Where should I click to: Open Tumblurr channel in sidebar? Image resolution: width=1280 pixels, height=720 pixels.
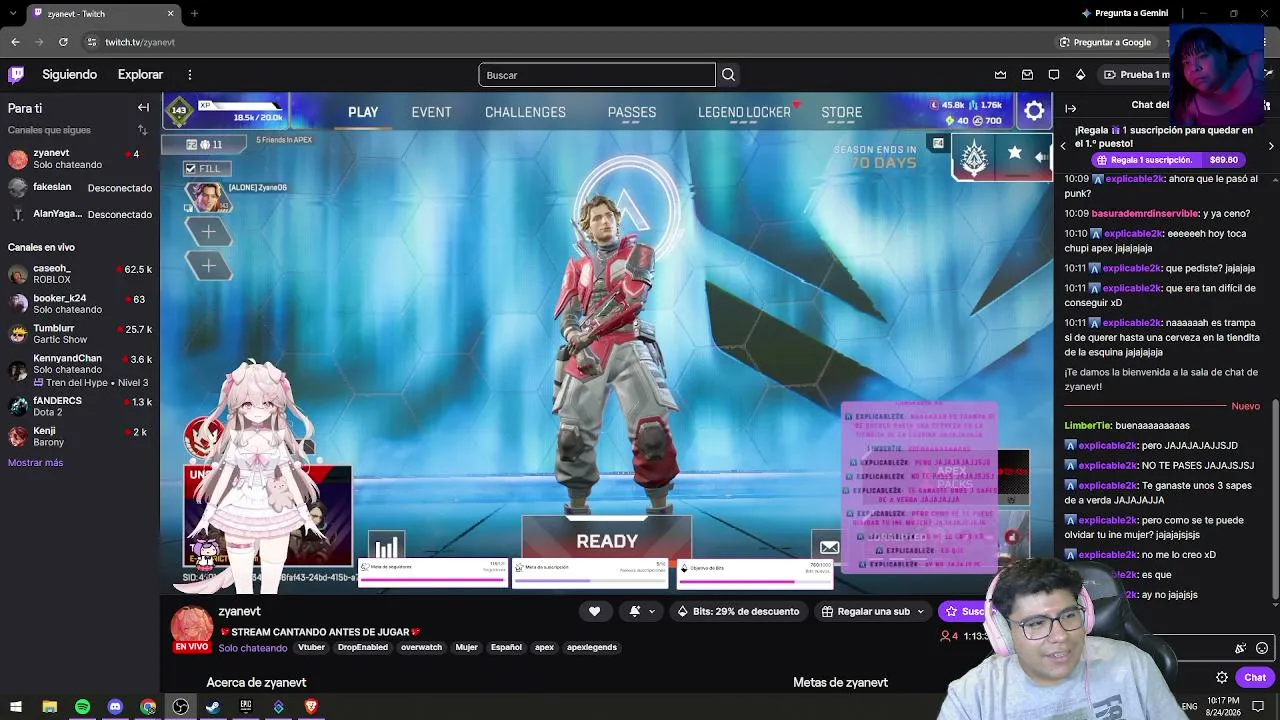[80, 334]
